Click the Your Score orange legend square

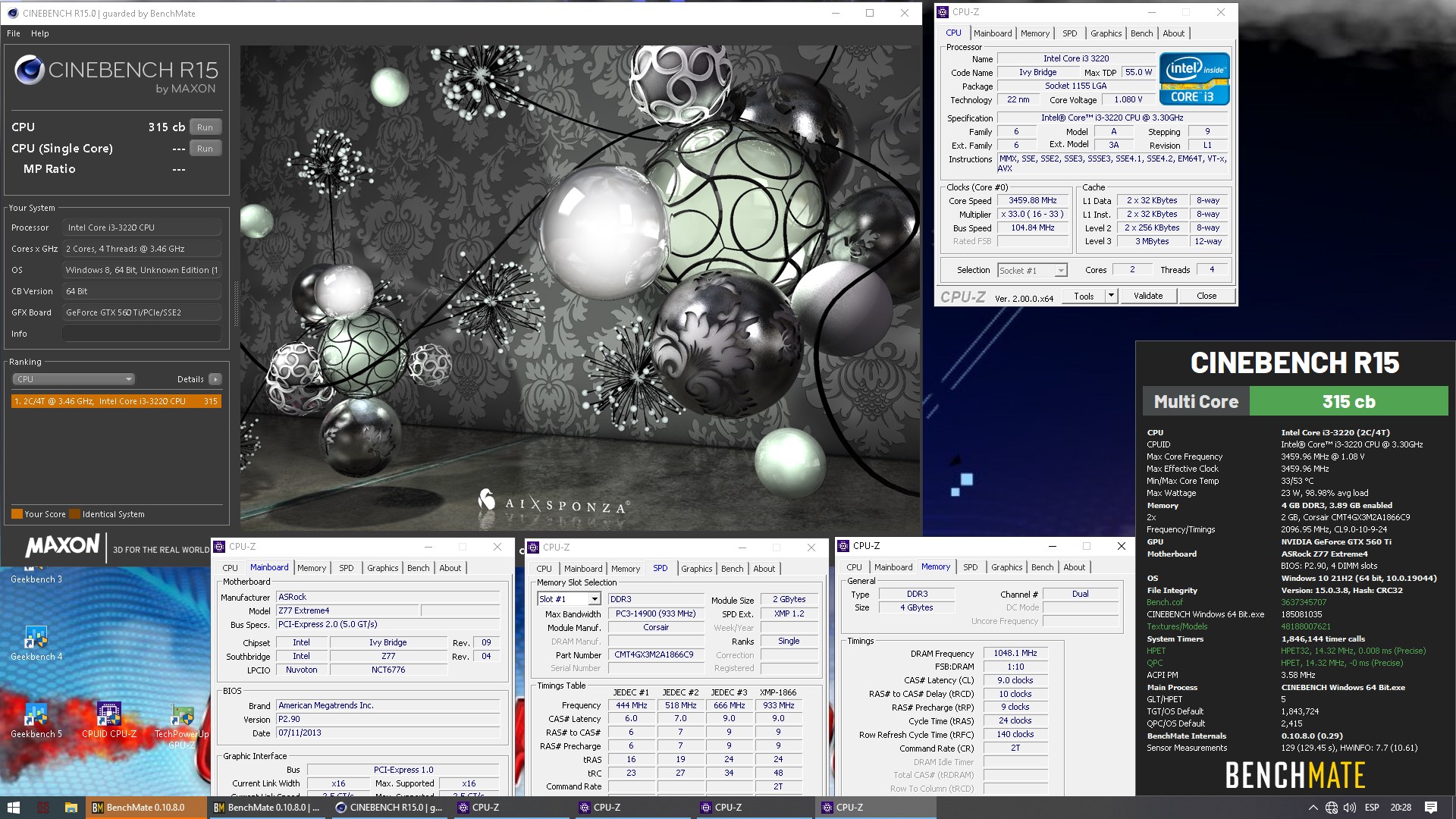pyautogui.click(x=17, y=514)
